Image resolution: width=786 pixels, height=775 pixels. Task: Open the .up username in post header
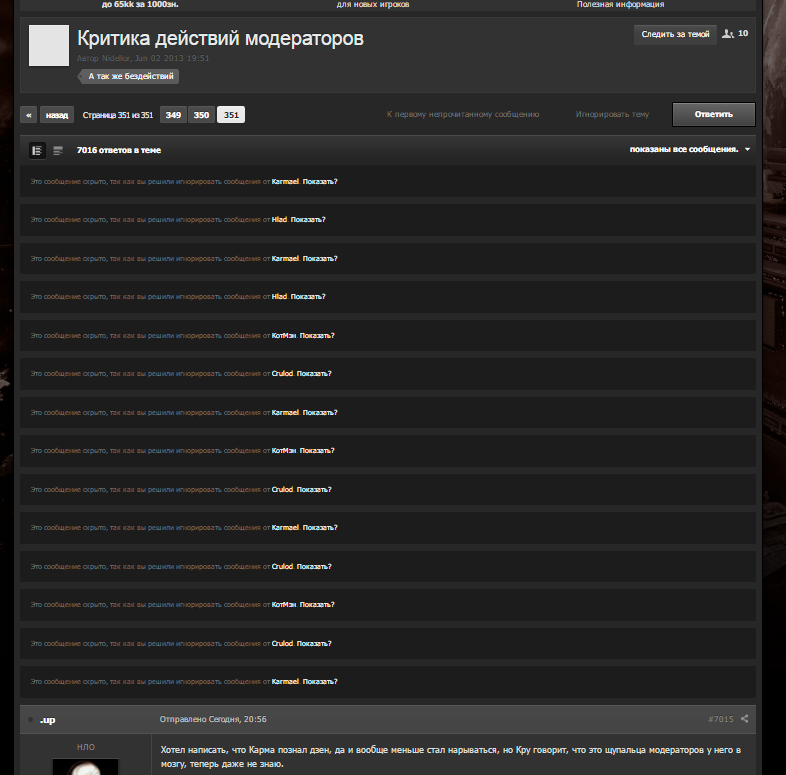[47, 720]
